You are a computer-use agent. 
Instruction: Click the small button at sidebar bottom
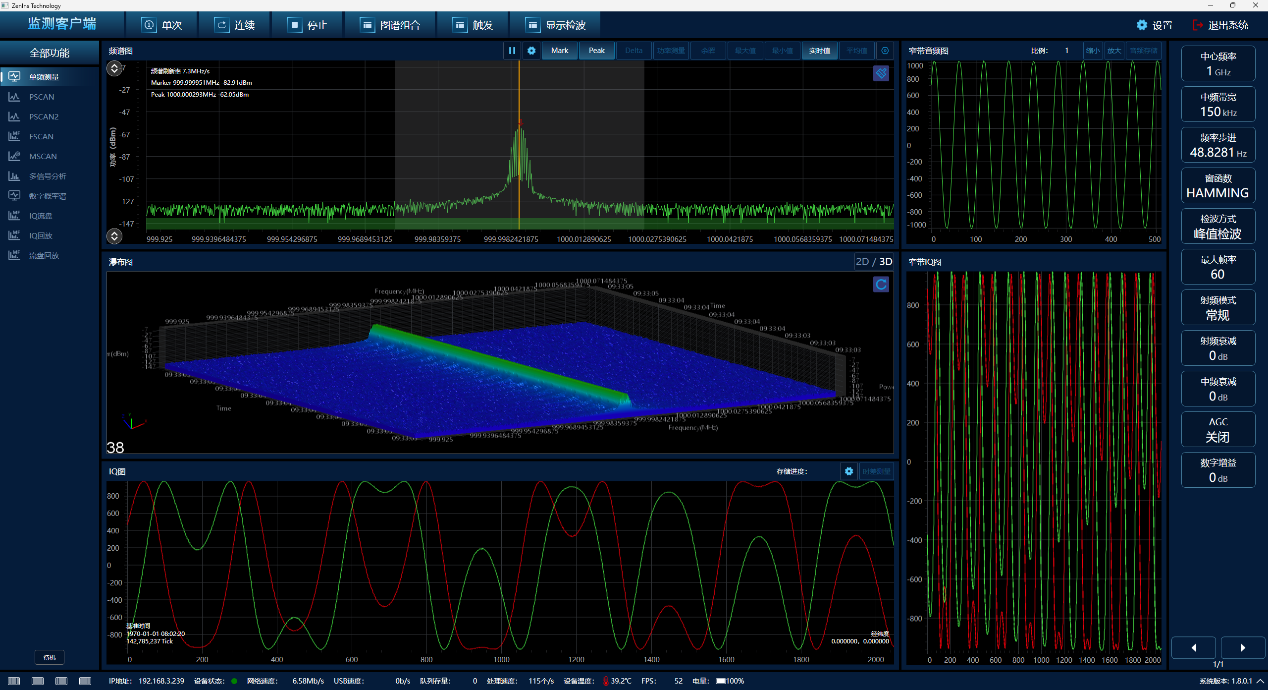point(50,657)
